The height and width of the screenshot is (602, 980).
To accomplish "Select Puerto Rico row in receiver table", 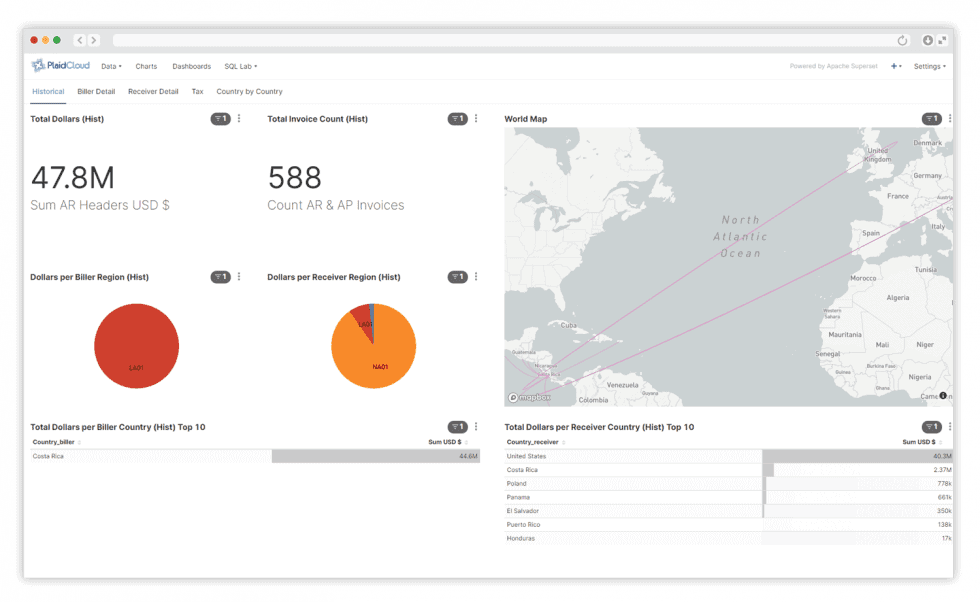I will point(729,525).
